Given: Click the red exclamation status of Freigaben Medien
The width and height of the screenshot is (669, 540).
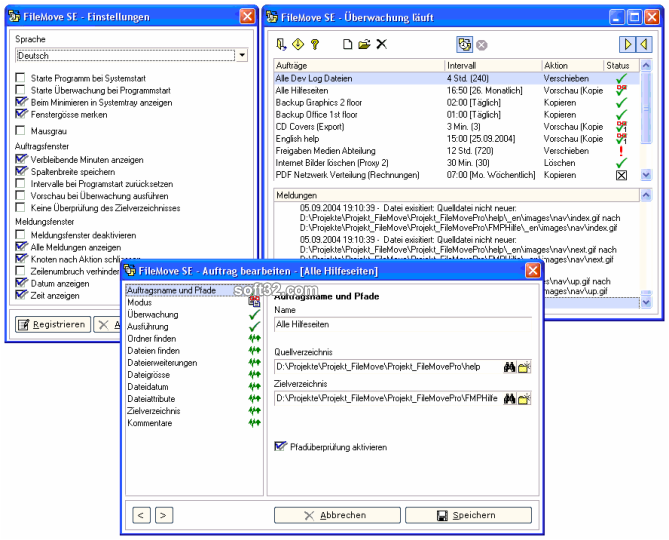Looking at the screenshot, I should 621,151.
